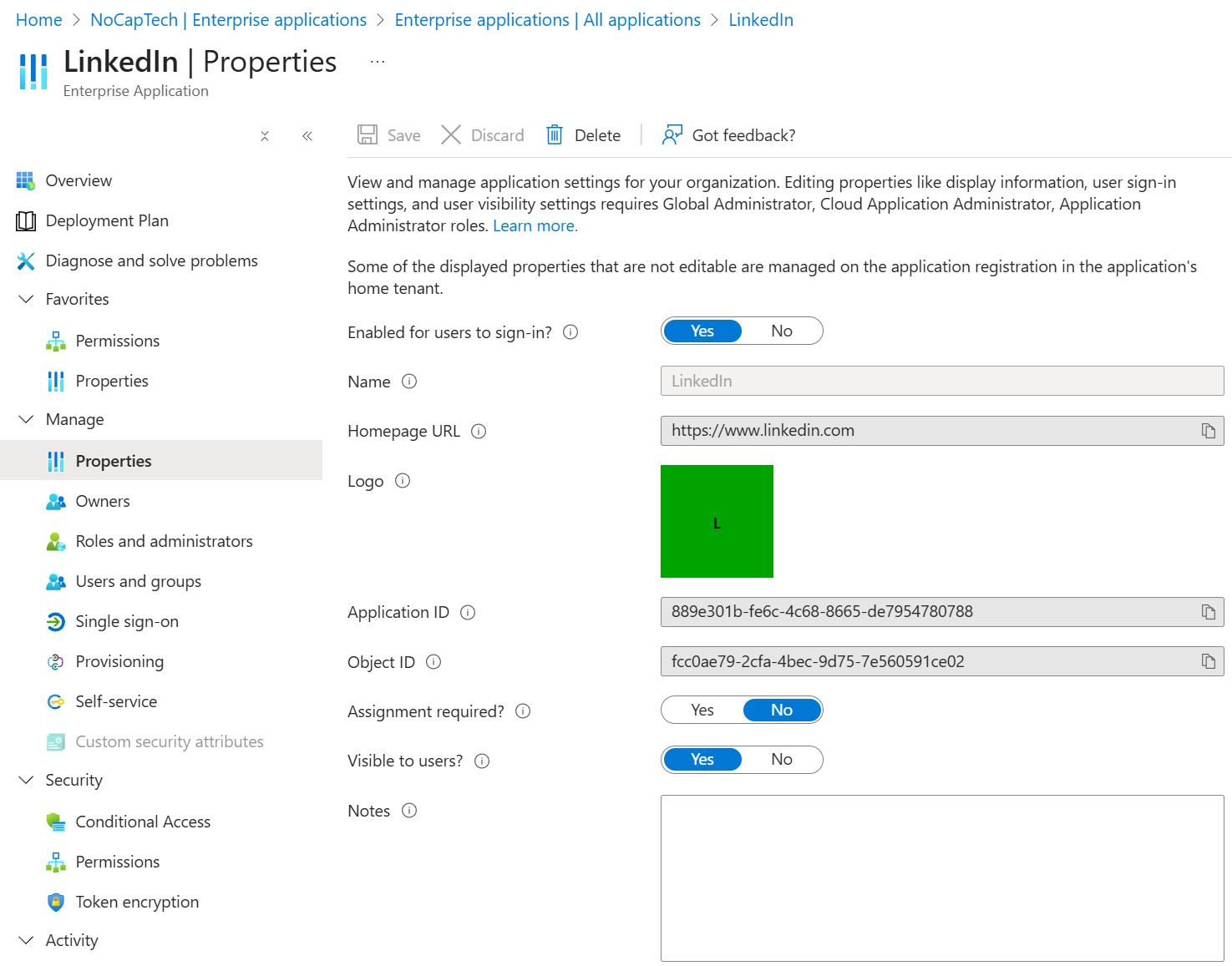Click the LinkedIn Properties header icon

33,72
